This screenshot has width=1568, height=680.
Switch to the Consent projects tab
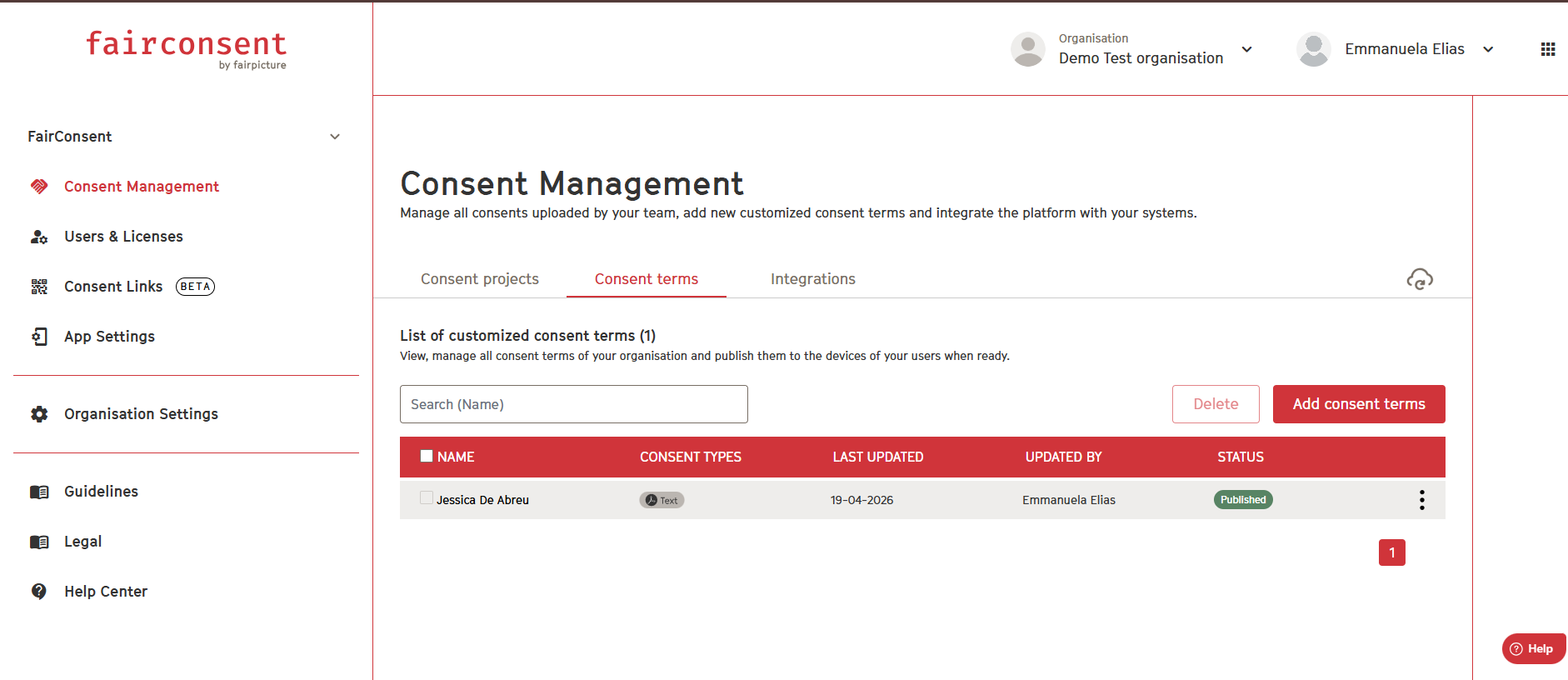tap(480, 279)
